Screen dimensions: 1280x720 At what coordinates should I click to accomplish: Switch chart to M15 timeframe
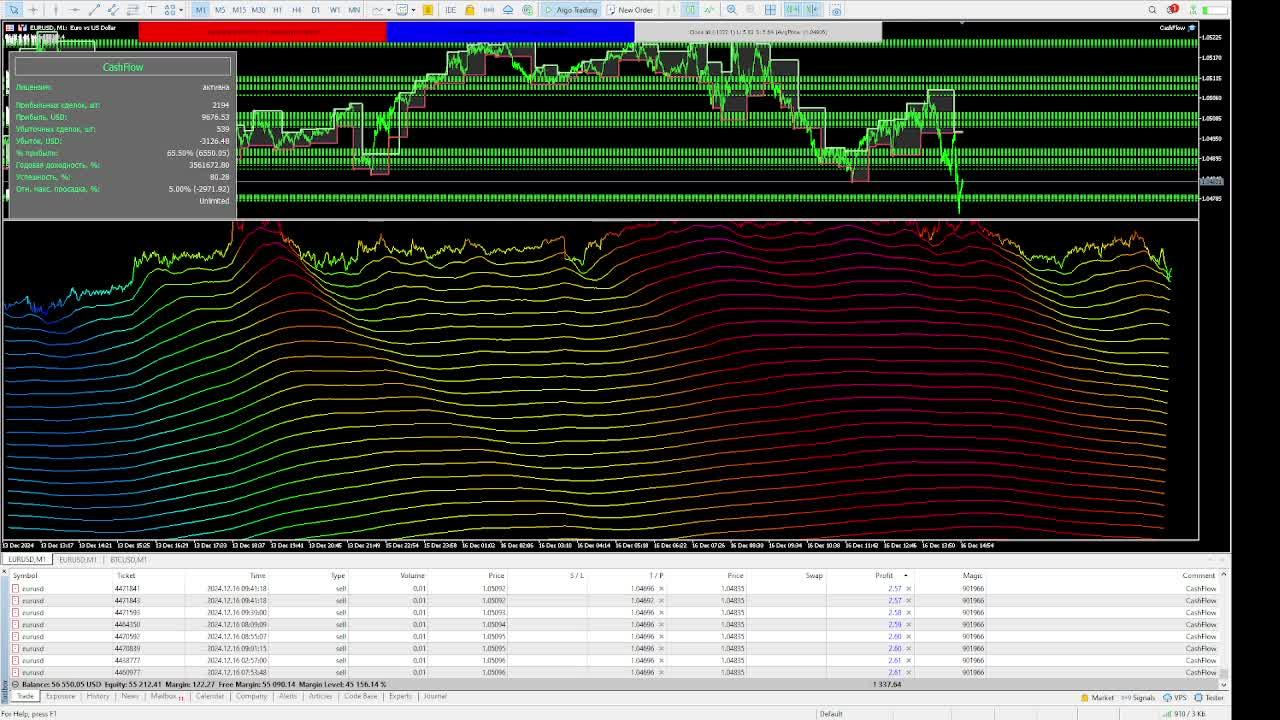click(239, 10)
